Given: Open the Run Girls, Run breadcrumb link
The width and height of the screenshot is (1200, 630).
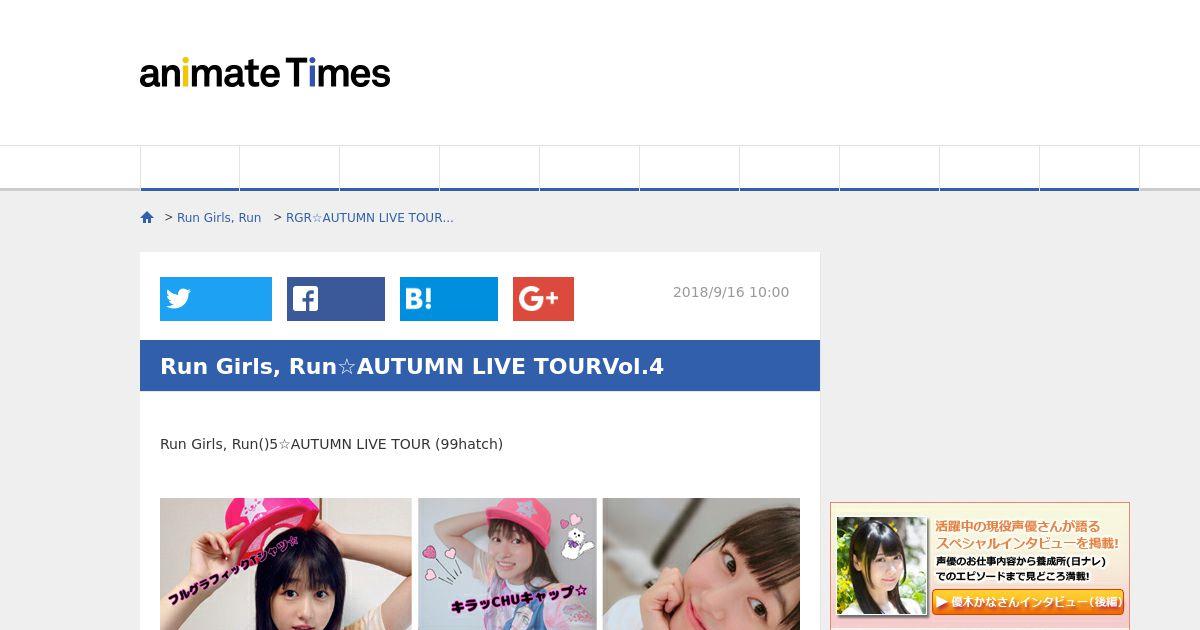Looking at the screenshot, I should pyautogui.click(x=219, y=217).
